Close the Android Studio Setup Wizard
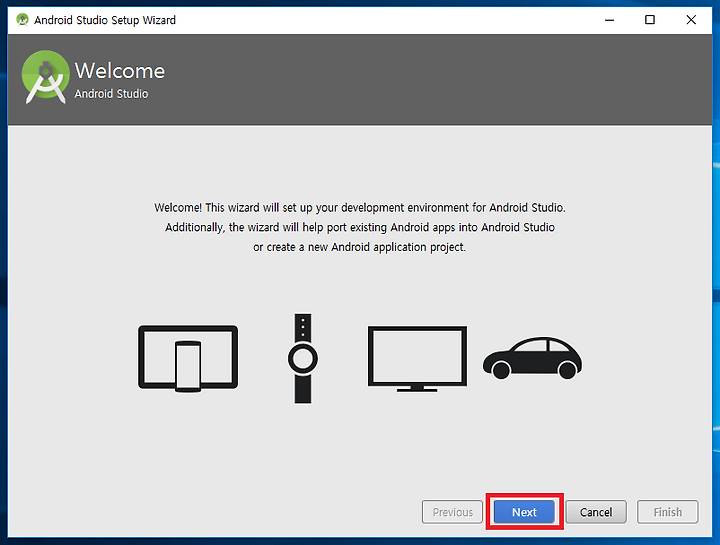Image resolution: width=720 pixels, height=545 pixels. [x=691, y=20]
